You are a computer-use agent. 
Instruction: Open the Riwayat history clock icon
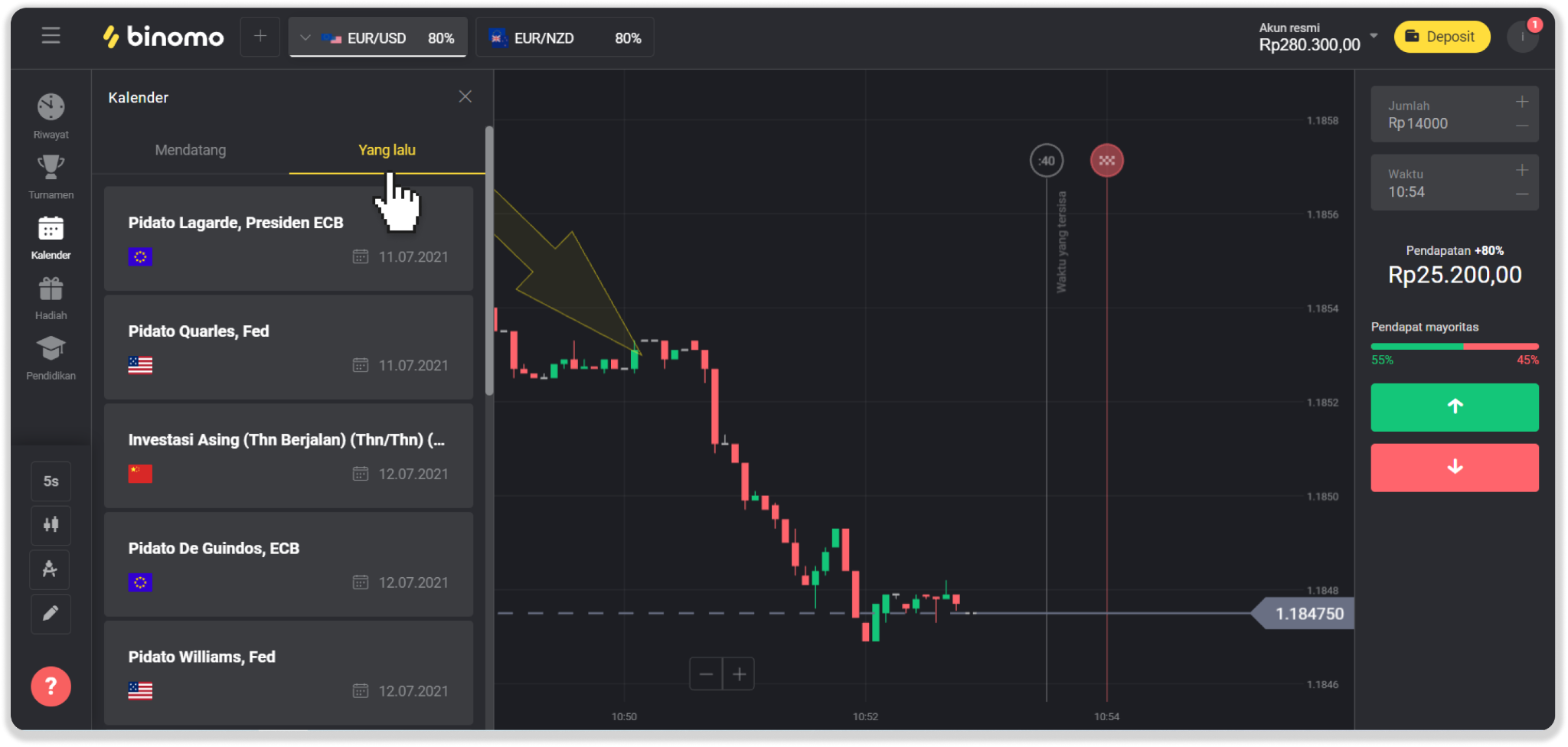coord(51,108)
